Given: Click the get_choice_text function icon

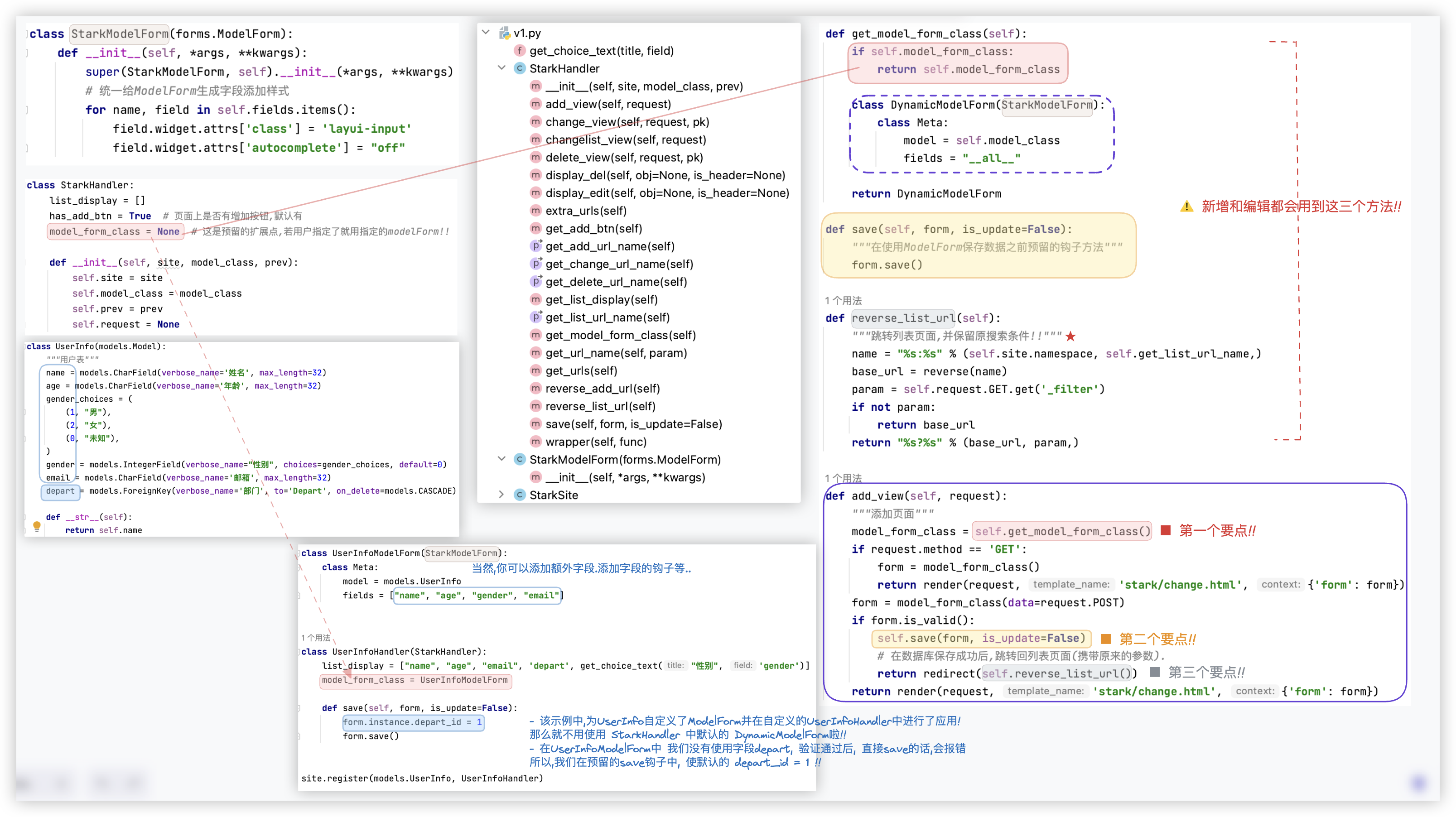Looking at the screenshot, I should [x=520, y=51].
